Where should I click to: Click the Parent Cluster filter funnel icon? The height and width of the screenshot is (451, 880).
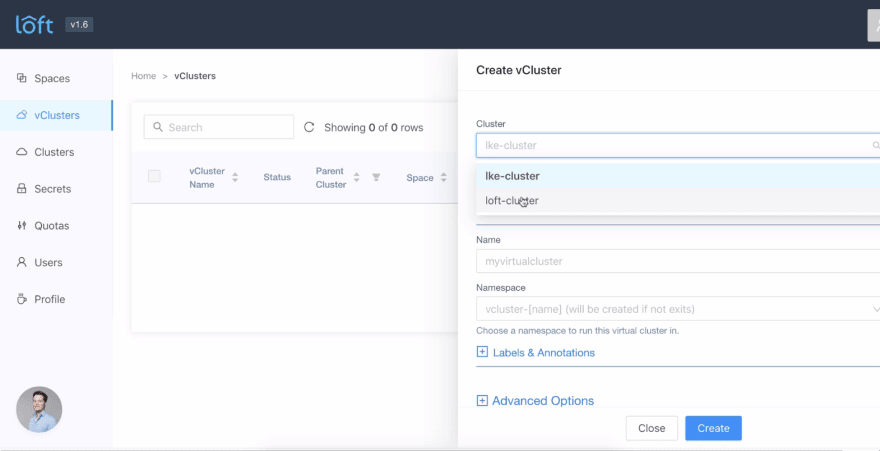376,177
